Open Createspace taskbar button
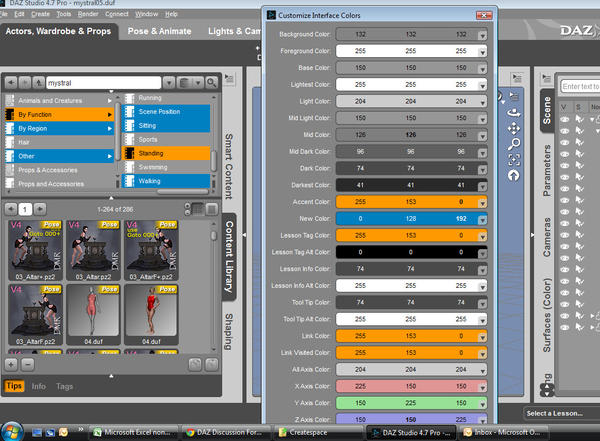 click(318, 433)
